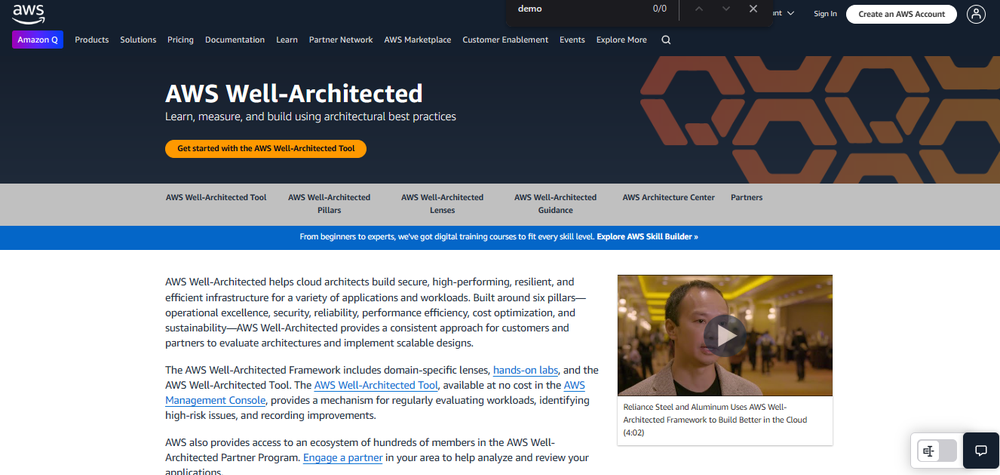Open the Solutions menu
This screenshot has height=475, width=1000.
138,40
